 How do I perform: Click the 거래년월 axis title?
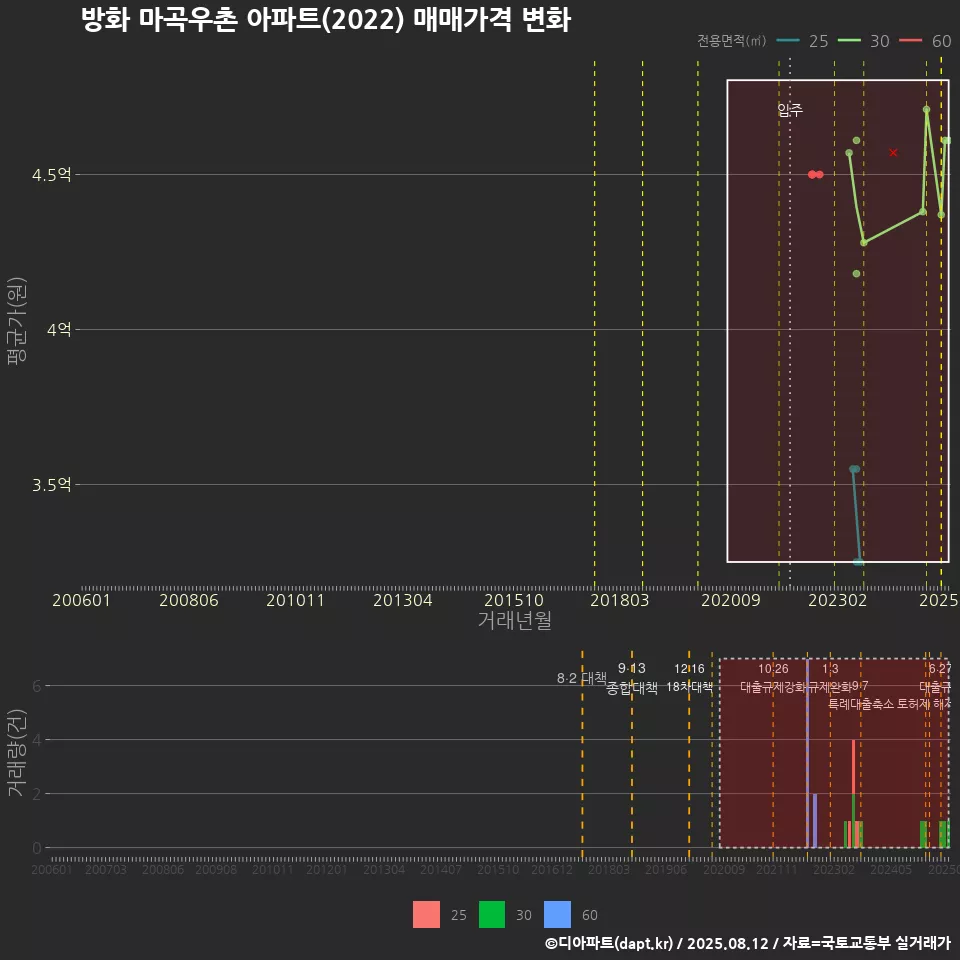coord(515,620)
